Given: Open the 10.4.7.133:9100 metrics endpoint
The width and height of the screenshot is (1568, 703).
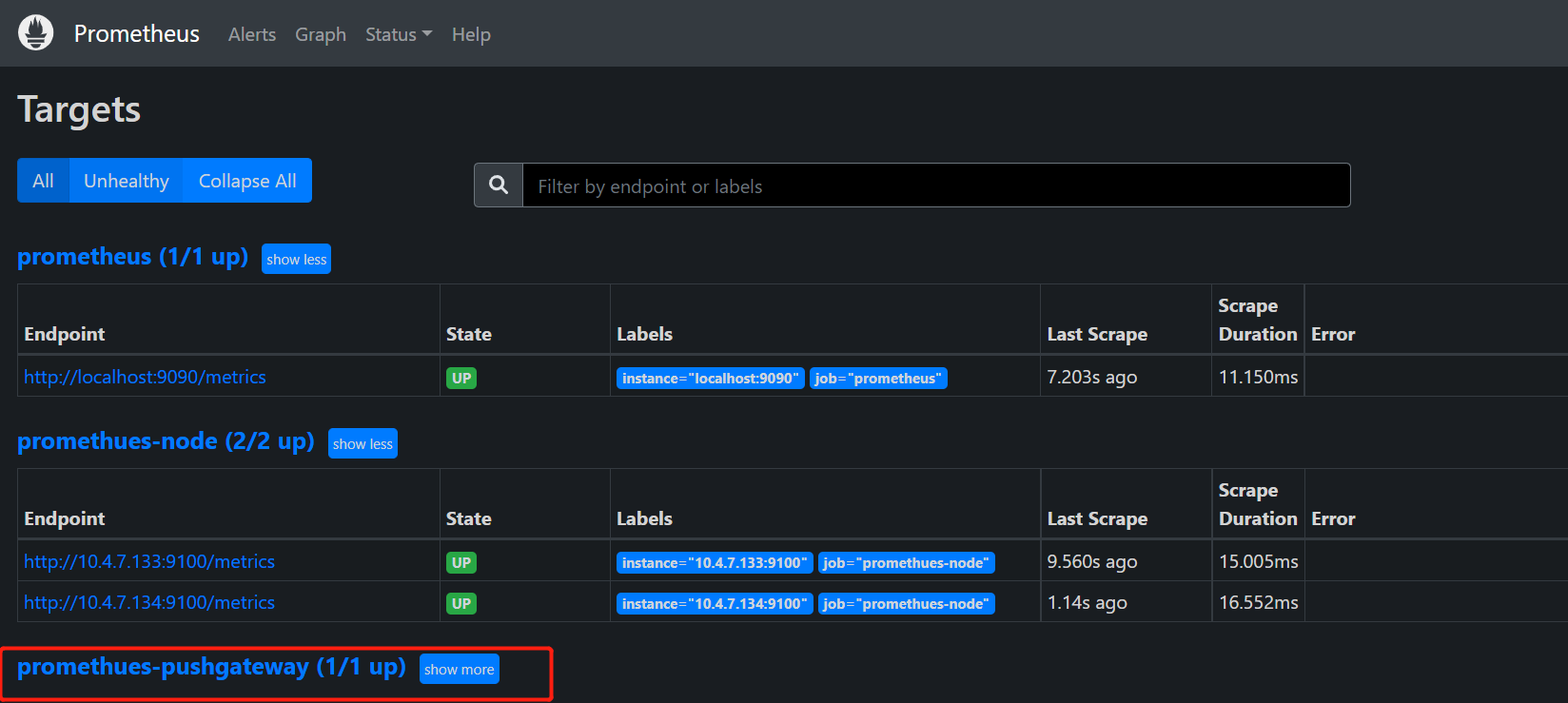Looking at the screenshot, I should click(149, 561).
